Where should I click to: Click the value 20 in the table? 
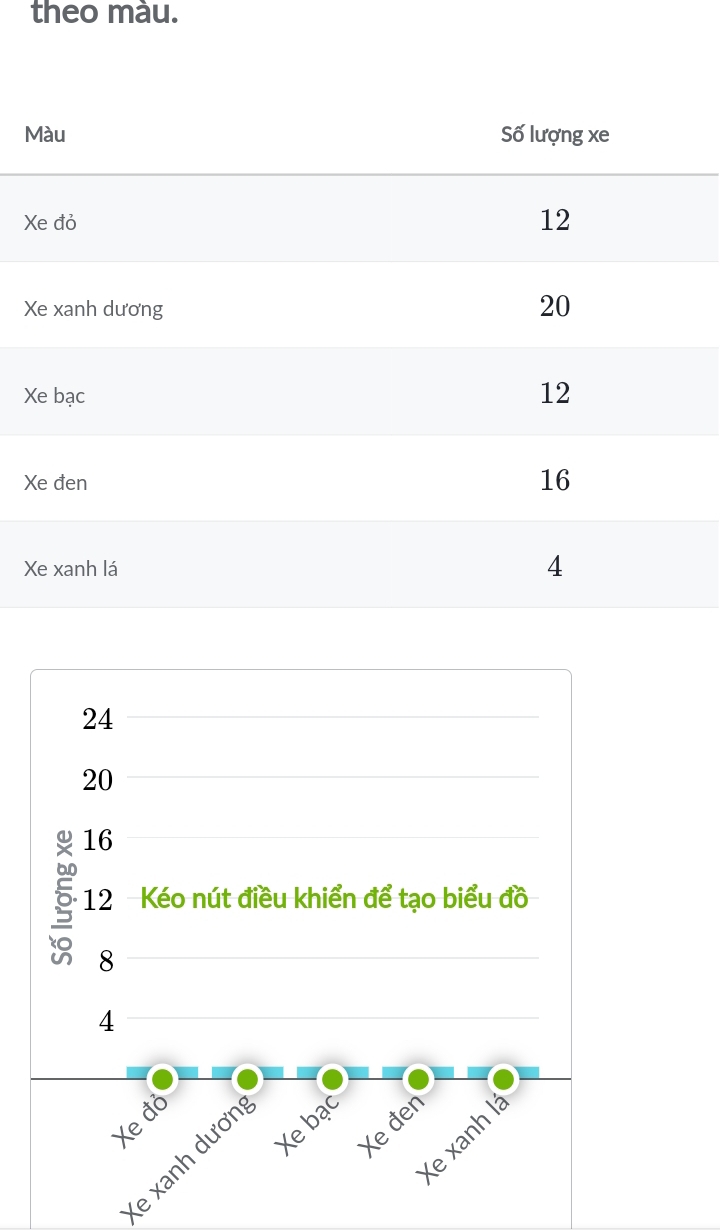tap(555, 307)
